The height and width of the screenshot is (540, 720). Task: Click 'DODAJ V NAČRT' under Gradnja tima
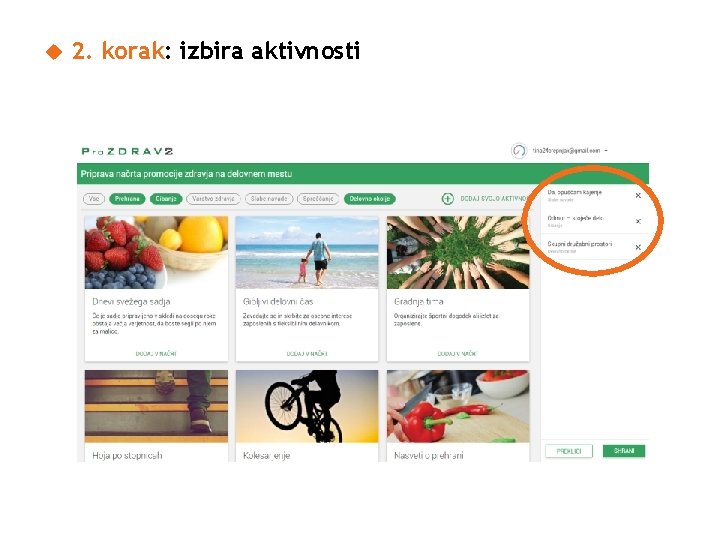point(457,354)
